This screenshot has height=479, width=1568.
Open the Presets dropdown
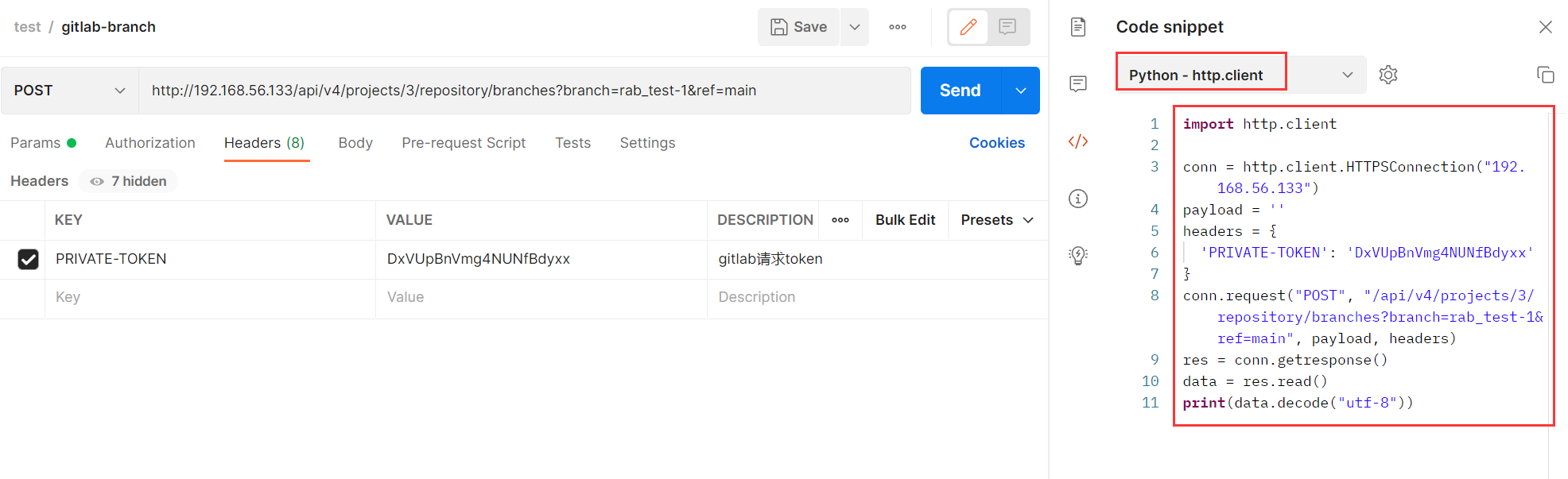(x=997, y=220)
